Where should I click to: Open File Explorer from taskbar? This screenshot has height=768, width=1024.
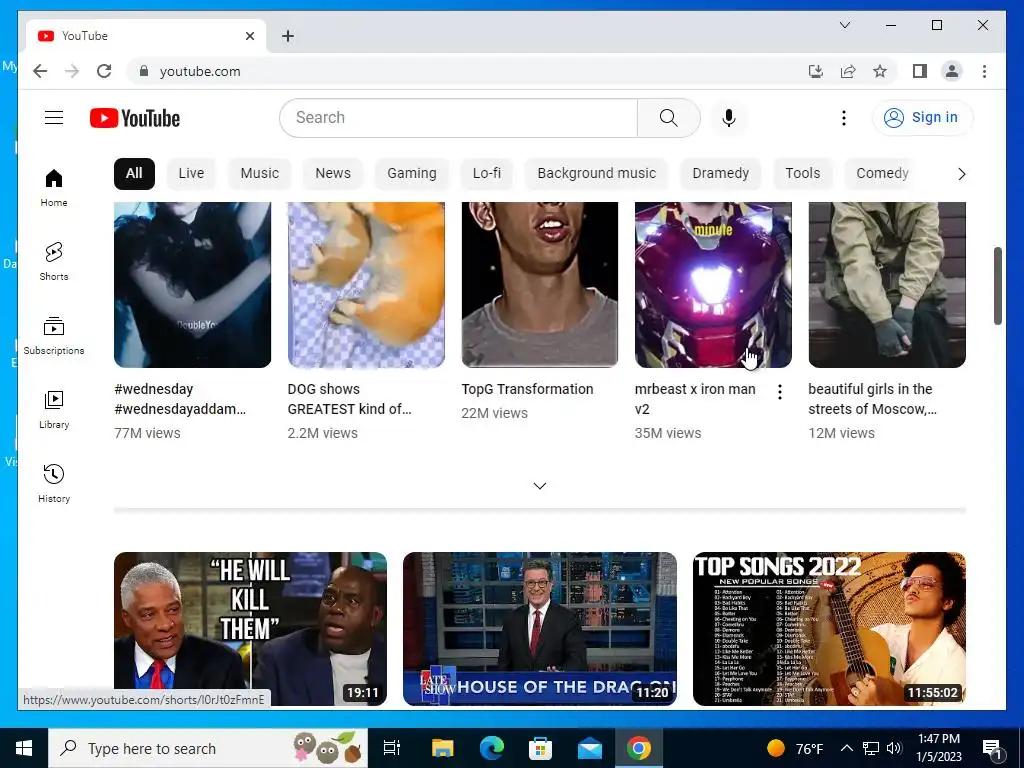(442, 748)
